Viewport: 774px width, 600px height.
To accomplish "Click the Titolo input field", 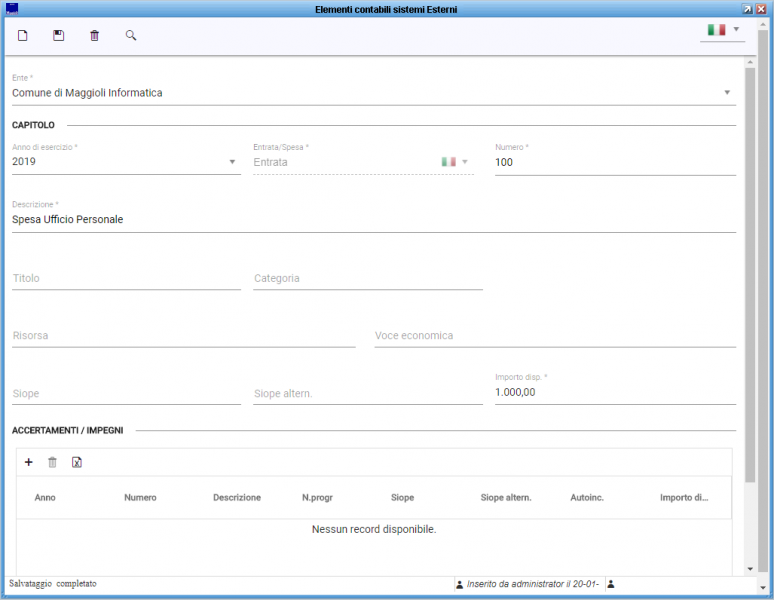I will coord(126,279).
